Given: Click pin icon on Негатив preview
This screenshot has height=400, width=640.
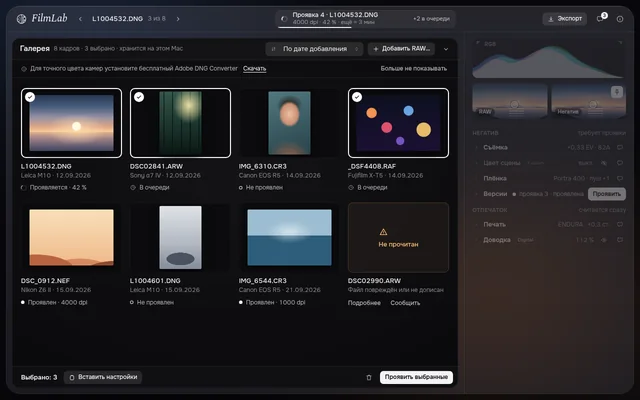Looking at the screenshot, I should click(x=617, y=92).
